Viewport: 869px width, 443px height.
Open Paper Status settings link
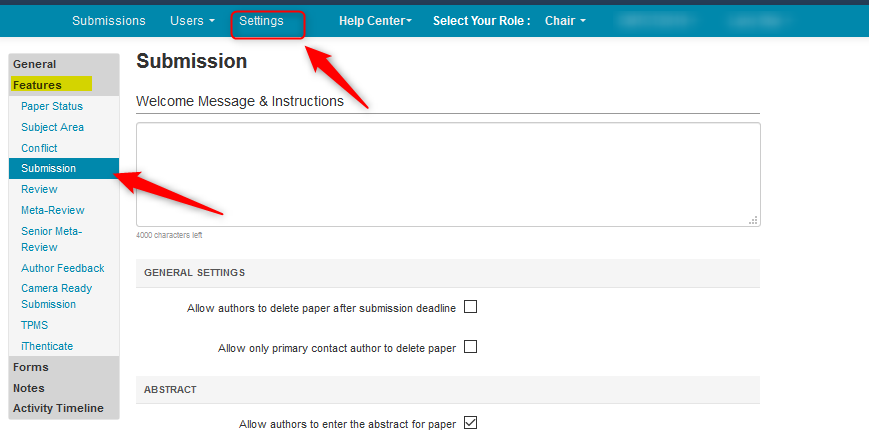[52, 106]
